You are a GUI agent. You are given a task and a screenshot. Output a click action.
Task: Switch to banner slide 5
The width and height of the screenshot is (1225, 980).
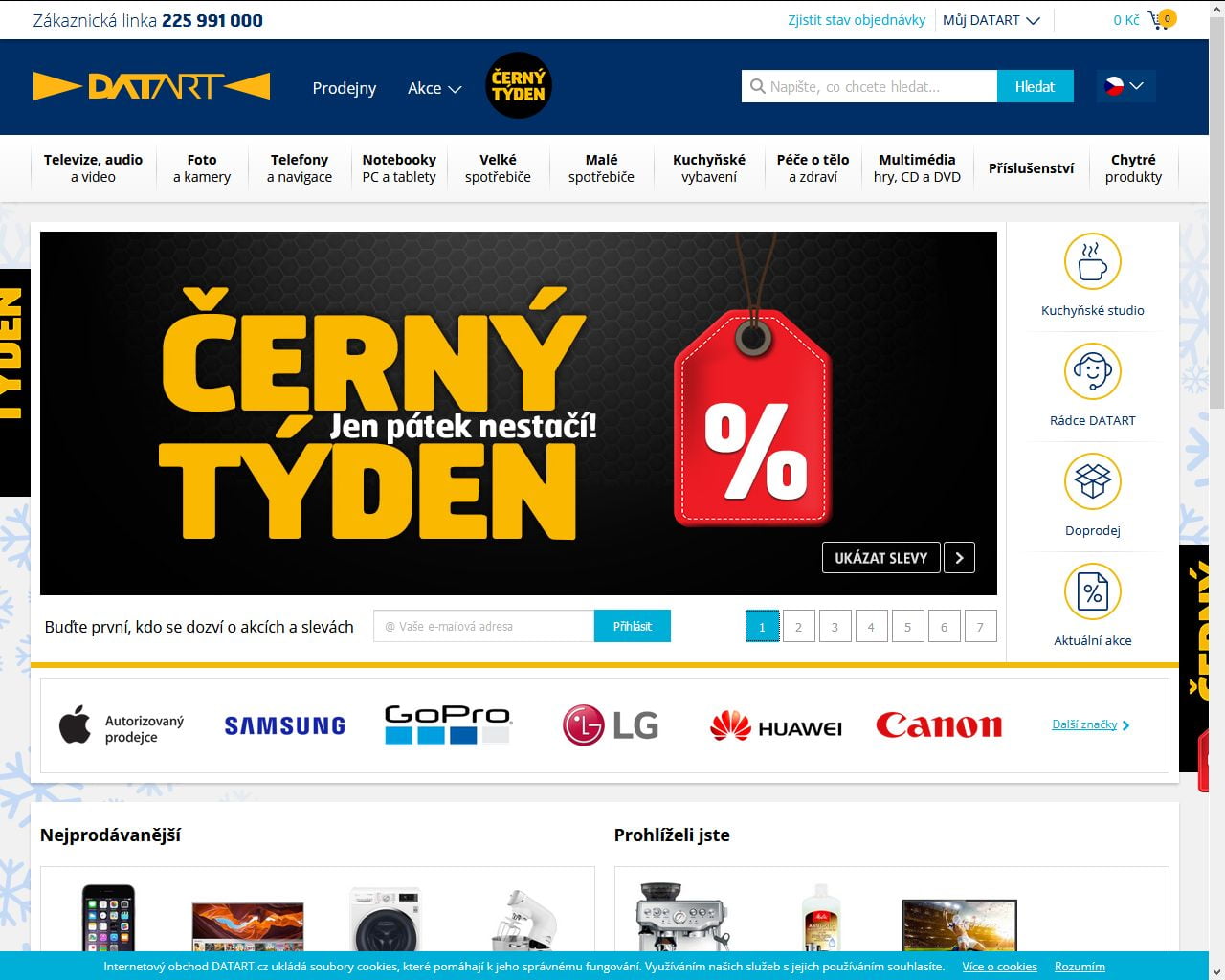(907, 627)
